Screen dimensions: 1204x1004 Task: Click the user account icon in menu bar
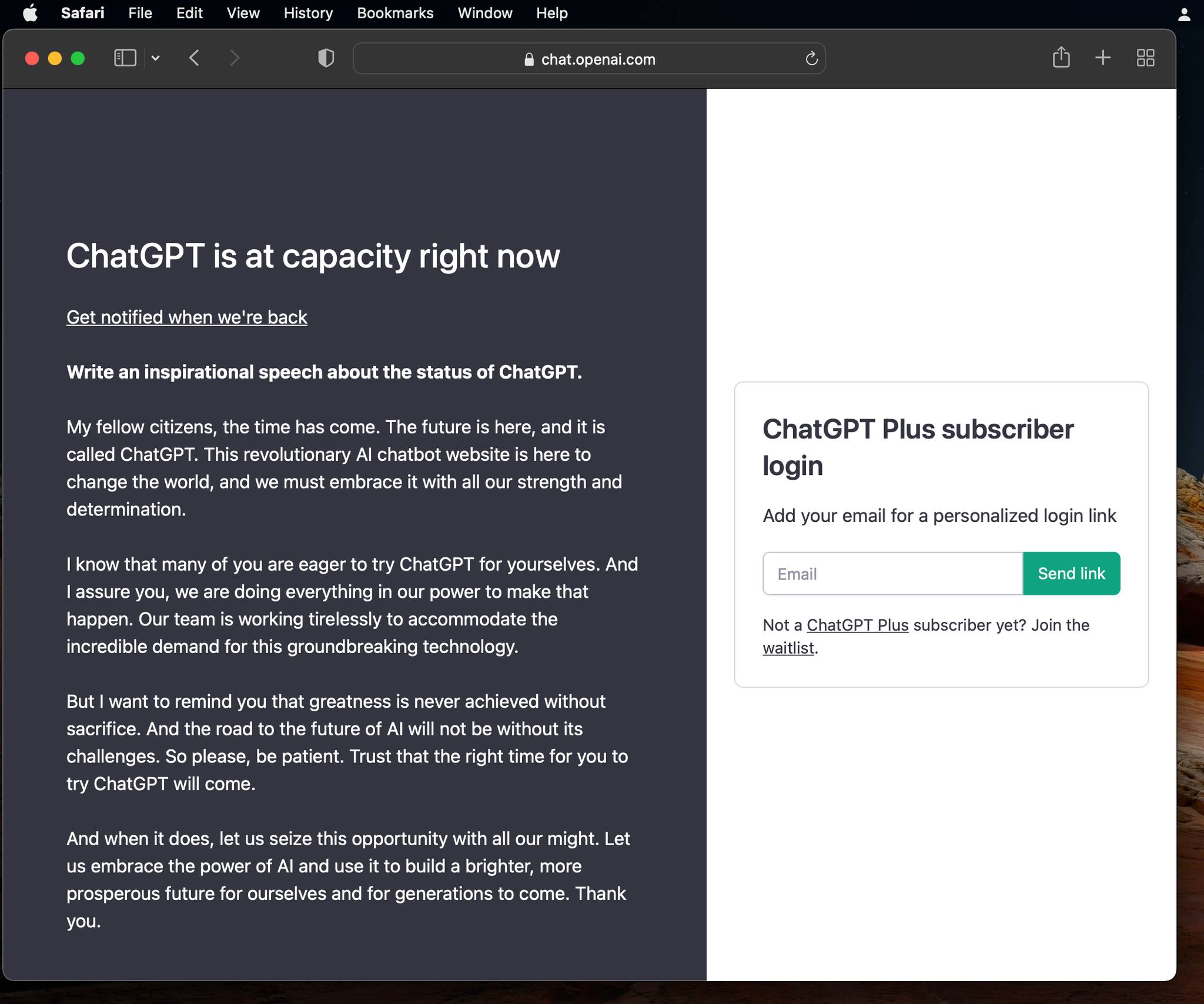pos(1185,14)
